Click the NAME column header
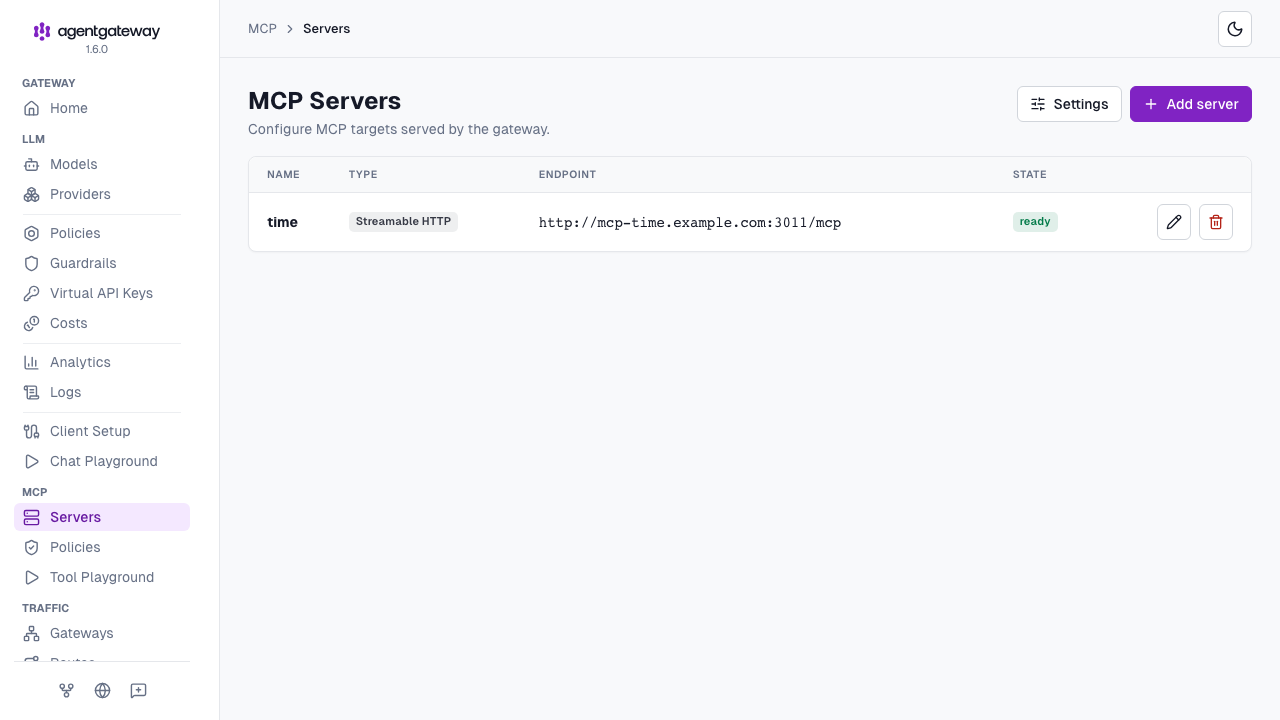This screenshot has height=720, width=1280. [283, 175]
